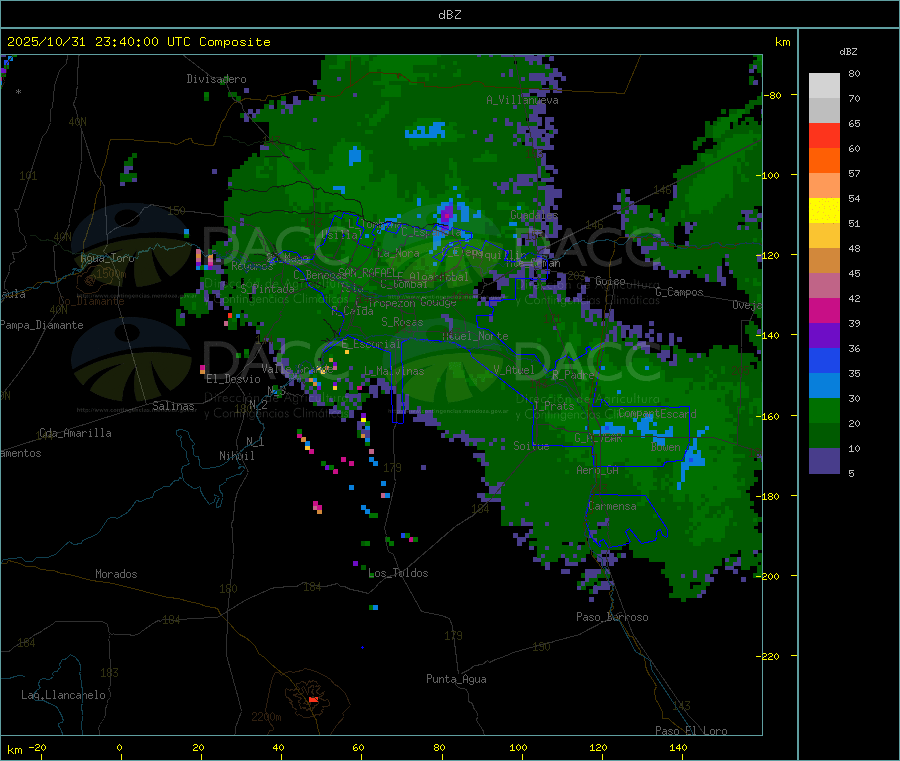Image resolution: width=900 pixels, height=761 pixels.
Task: Click the amber 51 dBZ legend swatch
Action: pos(824,236)
